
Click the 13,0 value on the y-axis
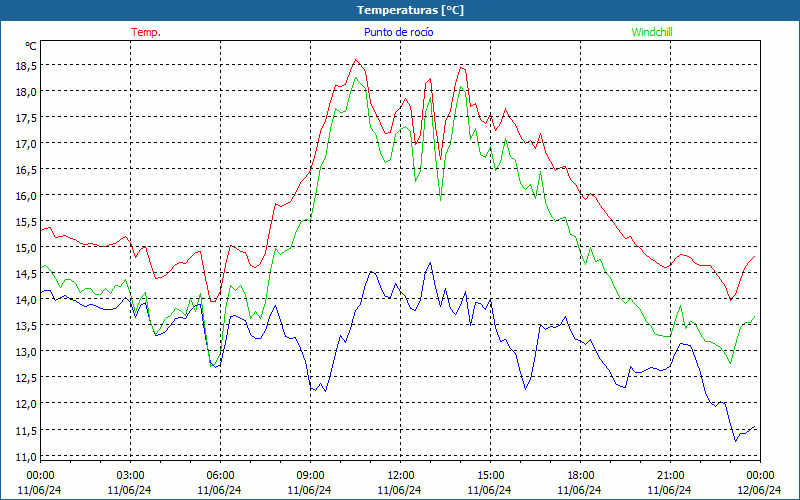26,352
